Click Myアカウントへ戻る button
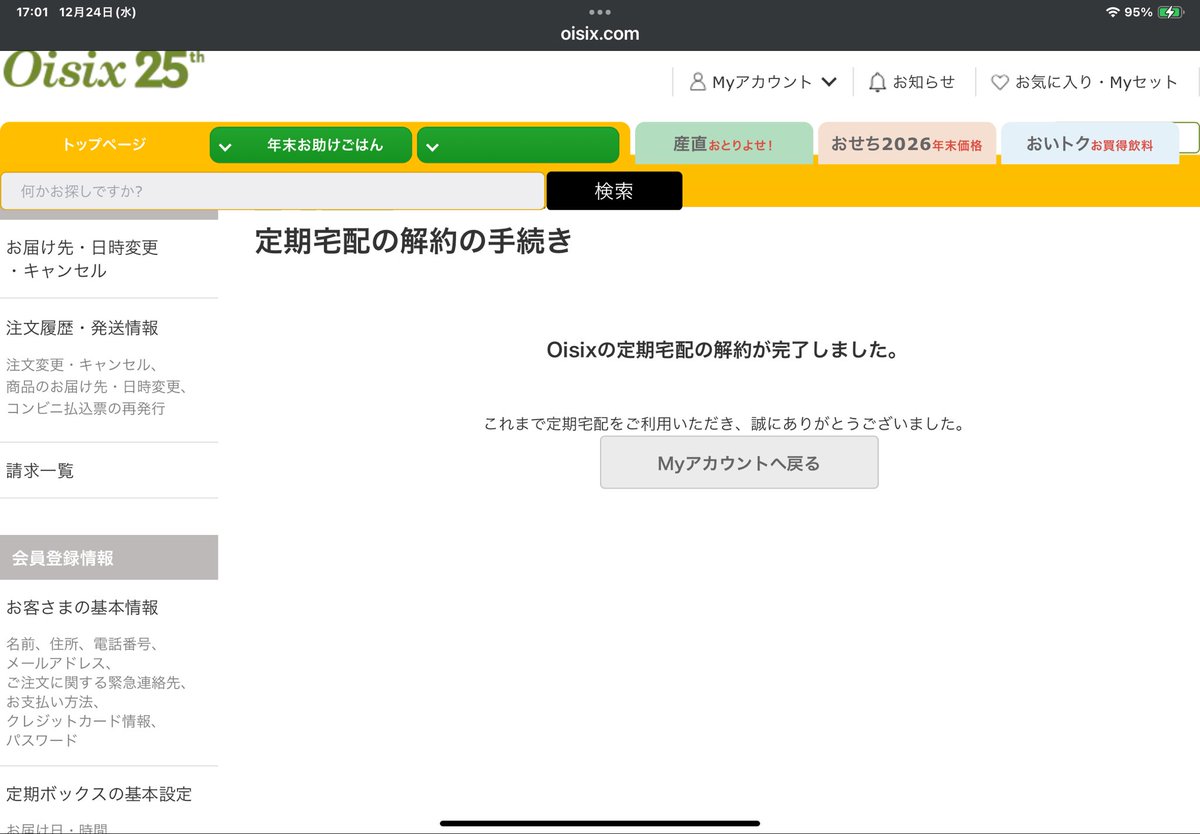Viewport: 1200px width, 834px height. 739,463
